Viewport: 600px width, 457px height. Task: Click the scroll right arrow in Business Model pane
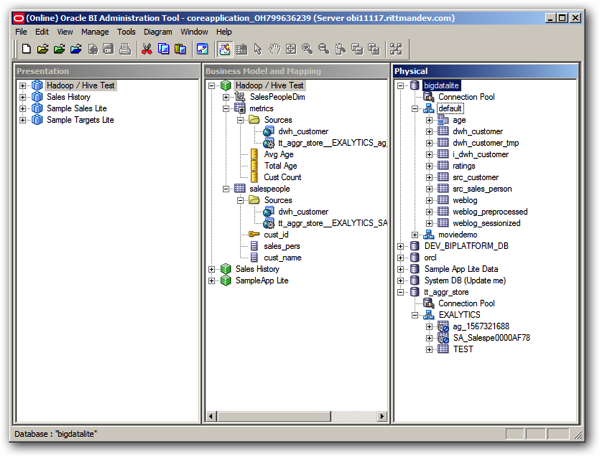pyautogui.click(x=382, y=416)
